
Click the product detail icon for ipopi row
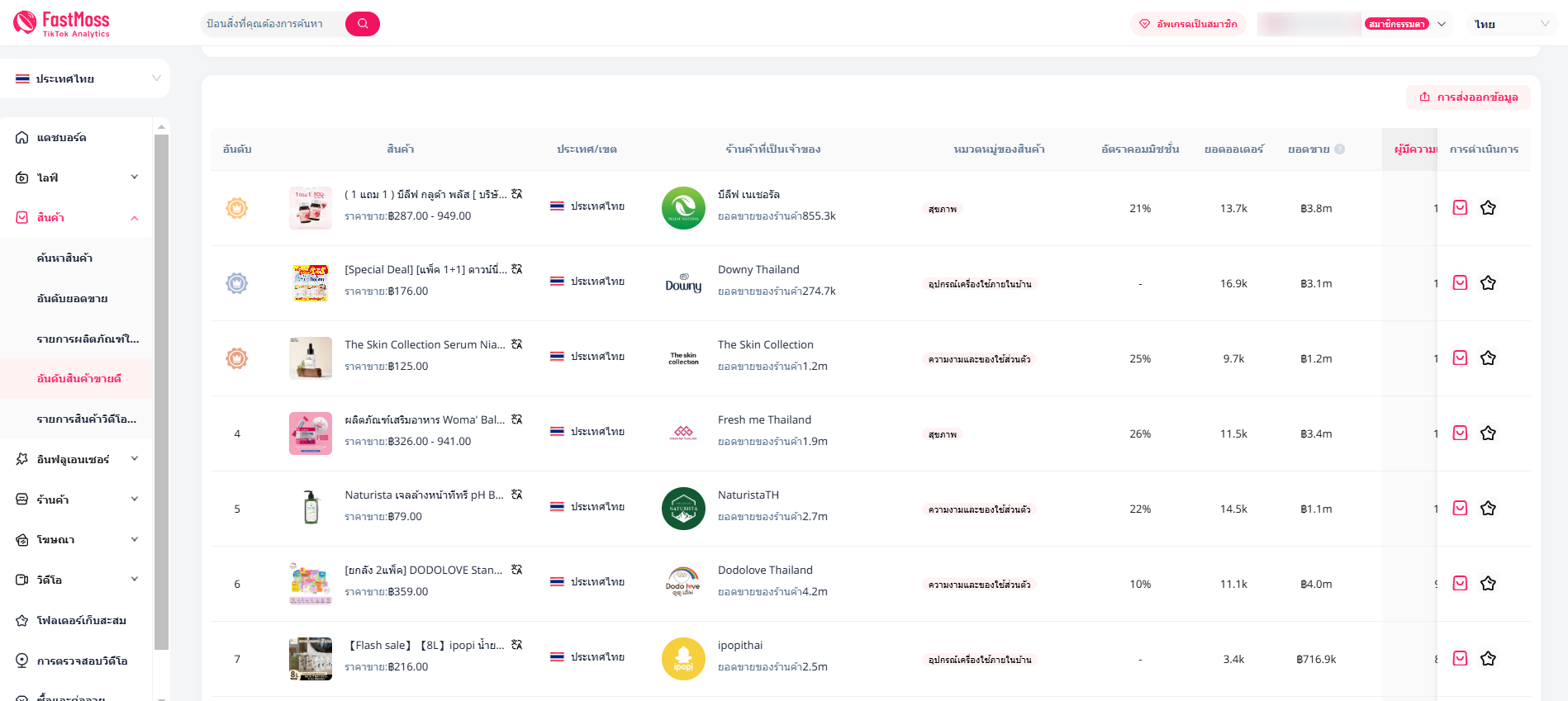(x=1460, y=659)
